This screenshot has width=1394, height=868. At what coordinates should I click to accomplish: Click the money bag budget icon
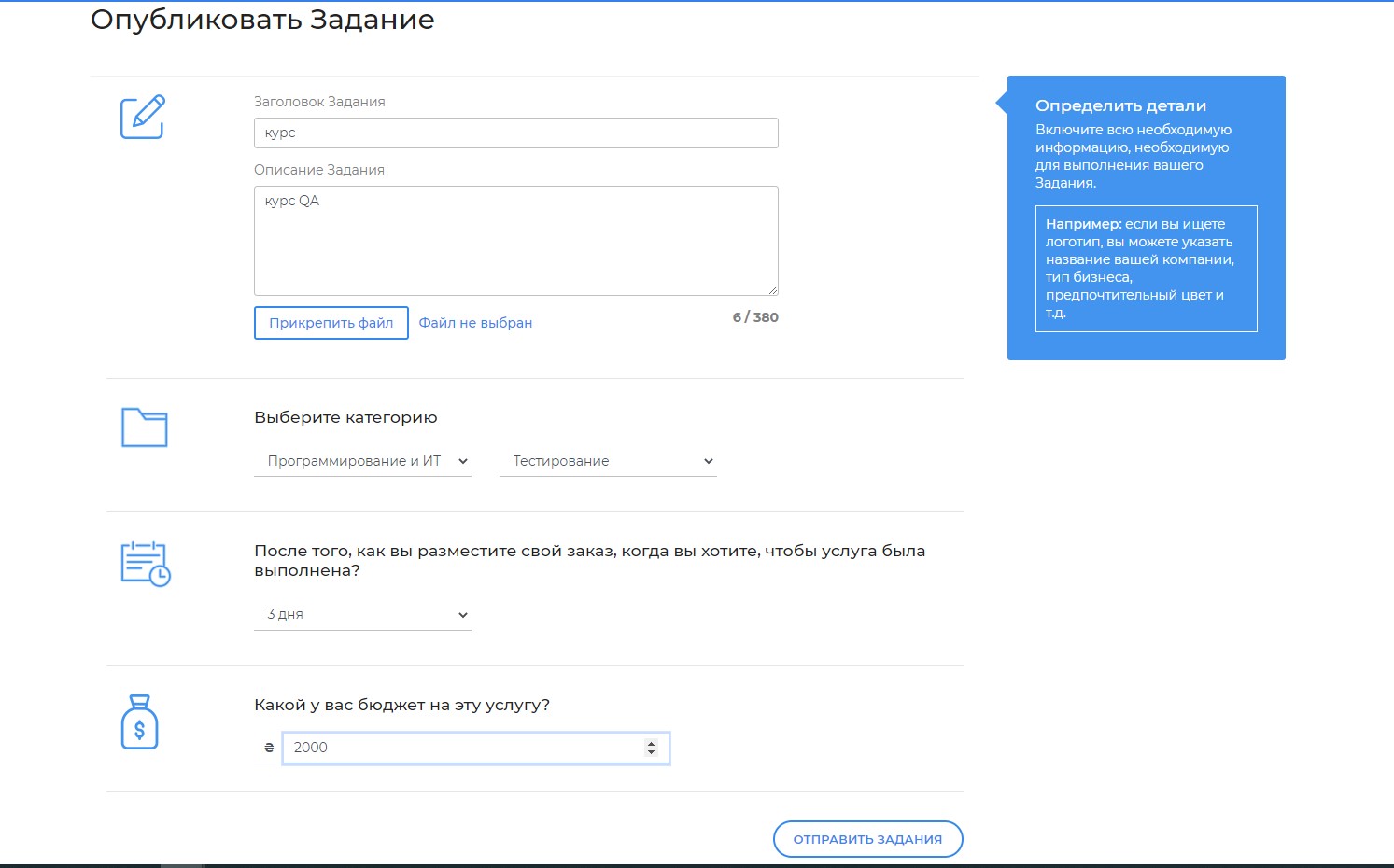[x=140, y=722]
